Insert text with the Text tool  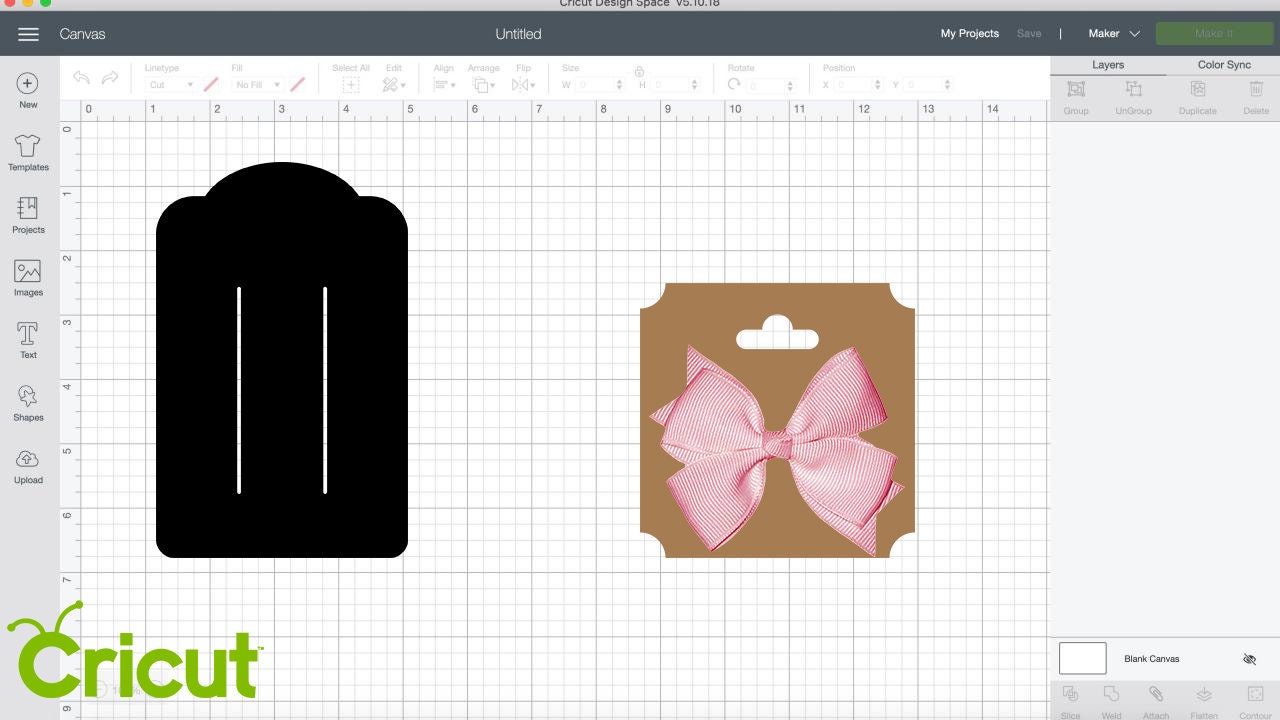coord(27,340)
